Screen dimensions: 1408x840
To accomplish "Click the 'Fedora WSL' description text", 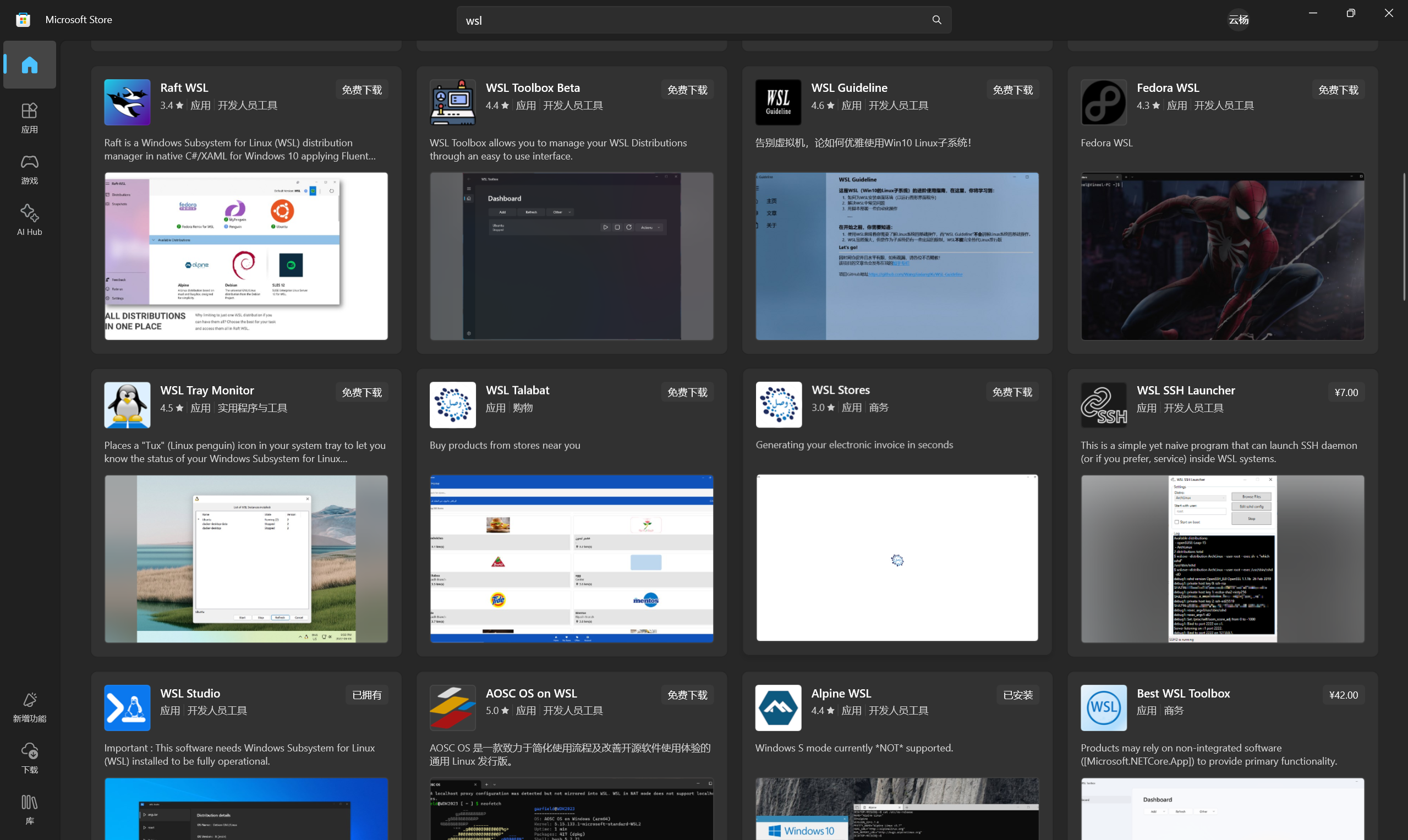I will [1107, 142].
